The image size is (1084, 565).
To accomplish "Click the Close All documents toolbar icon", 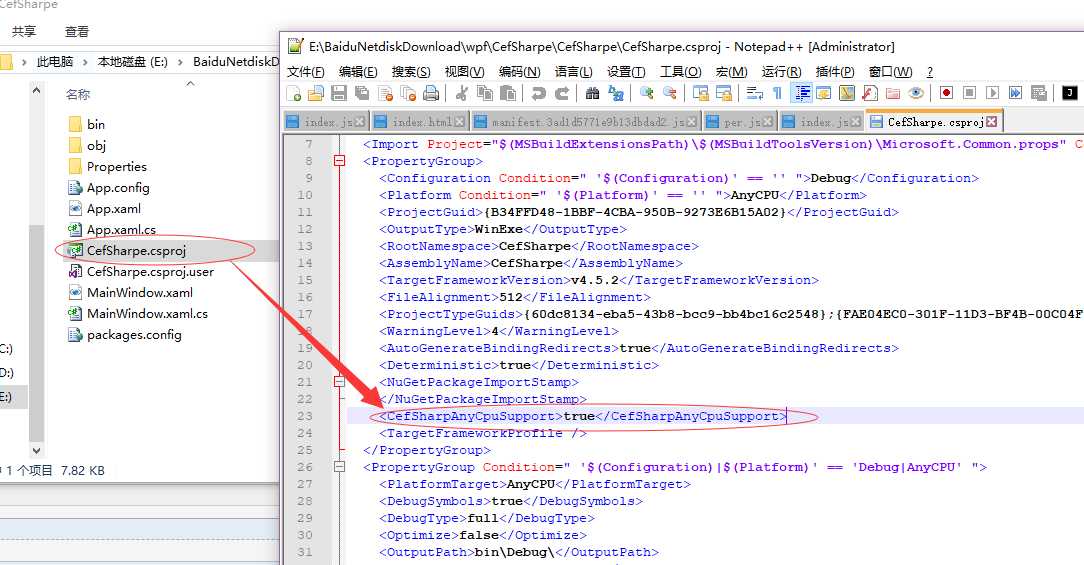I will [408, 93].
